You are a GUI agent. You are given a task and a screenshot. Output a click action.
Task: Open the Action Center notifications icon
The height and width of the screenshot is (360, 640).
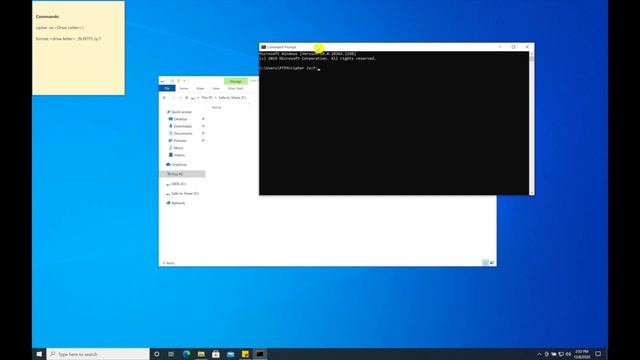[x=598, y=354]
